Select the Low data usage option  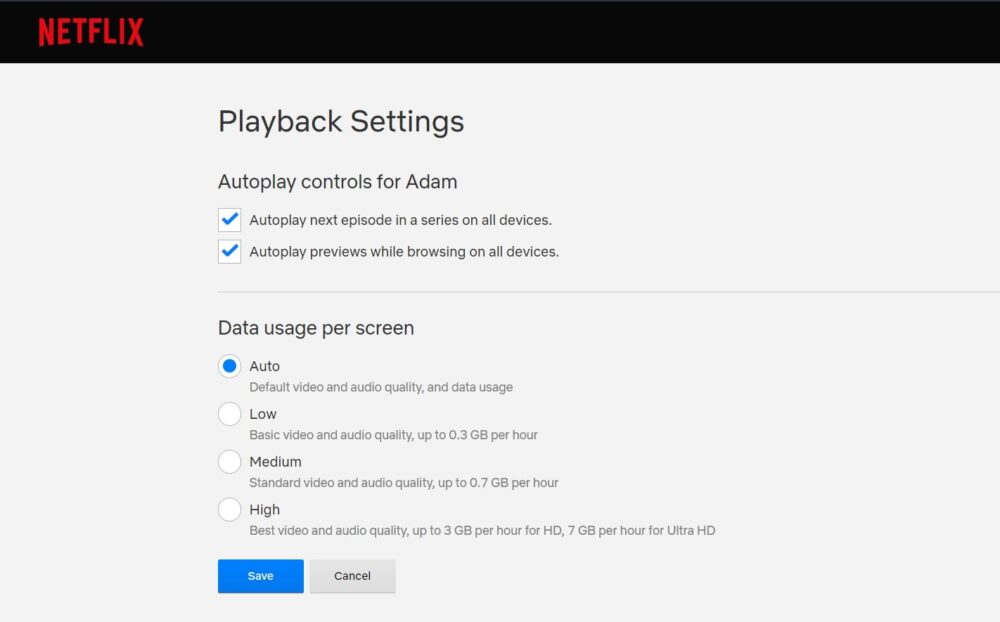coord(229,414)
